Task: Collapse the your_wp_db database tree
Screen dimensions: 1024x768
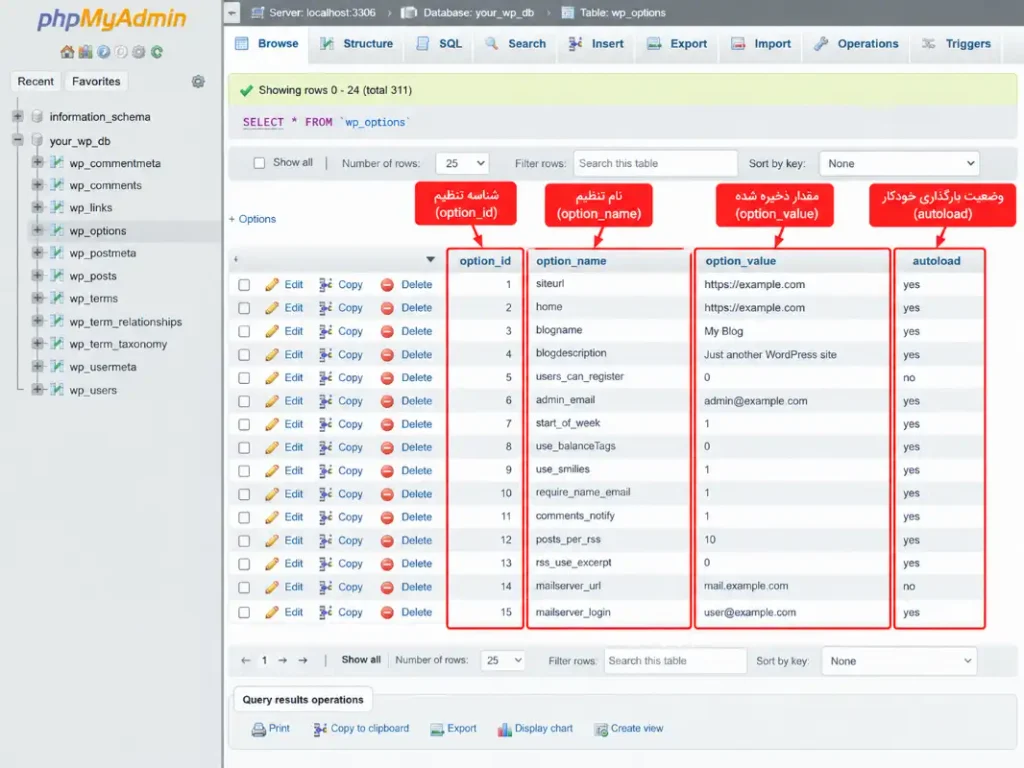Action: pyautogui.click(x=18, y=140)
